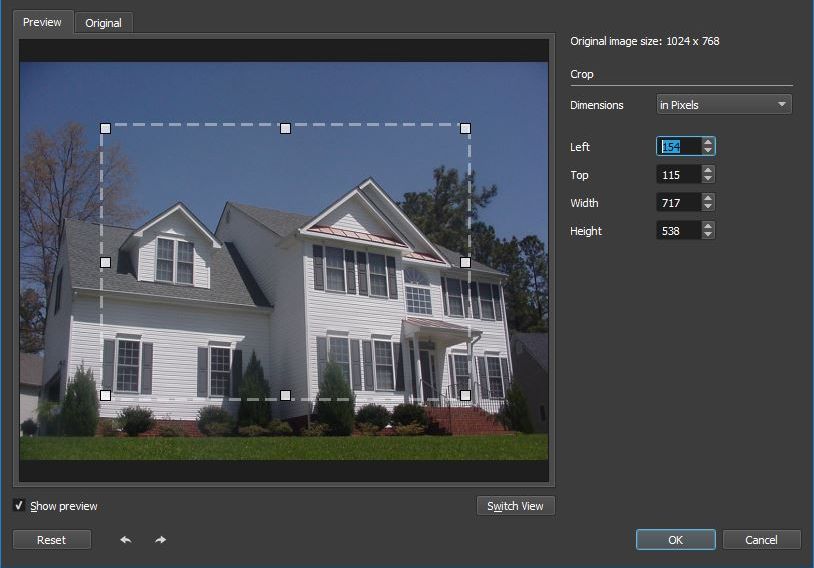Switch to the Preview tab
This screenshot has height=568, width=814.
point(42,22)
